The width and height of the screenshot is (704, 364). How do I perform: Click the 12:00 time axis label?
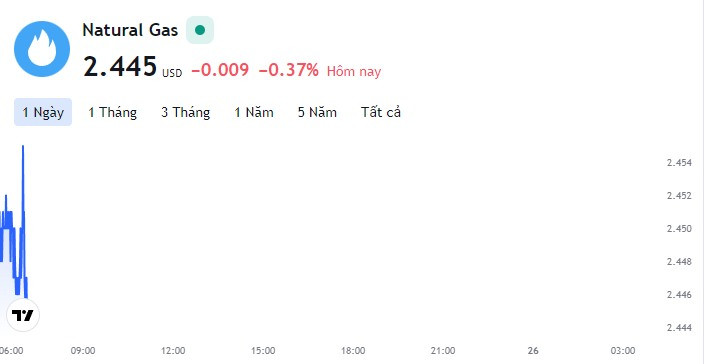[173, 351]
